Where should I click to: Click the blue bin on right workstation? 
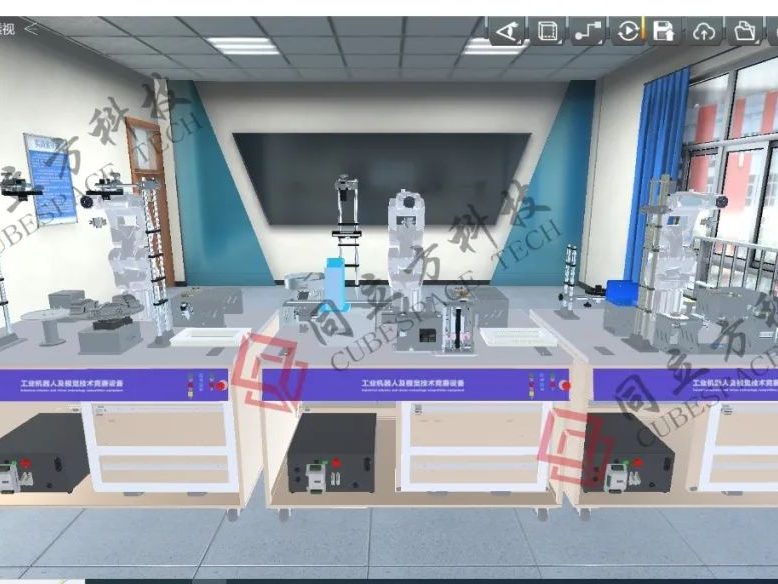pos(622,292)
